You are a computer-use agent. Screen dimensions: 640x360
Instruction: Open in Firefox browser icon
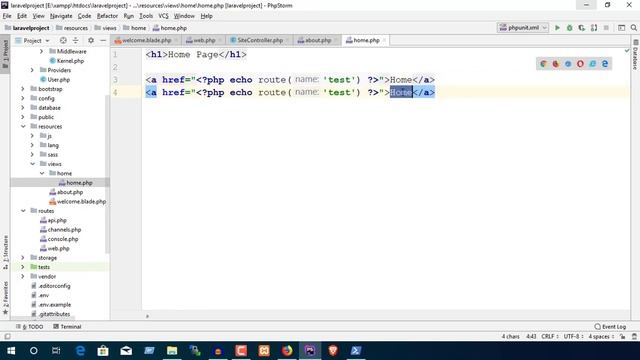tap(556, 64)
